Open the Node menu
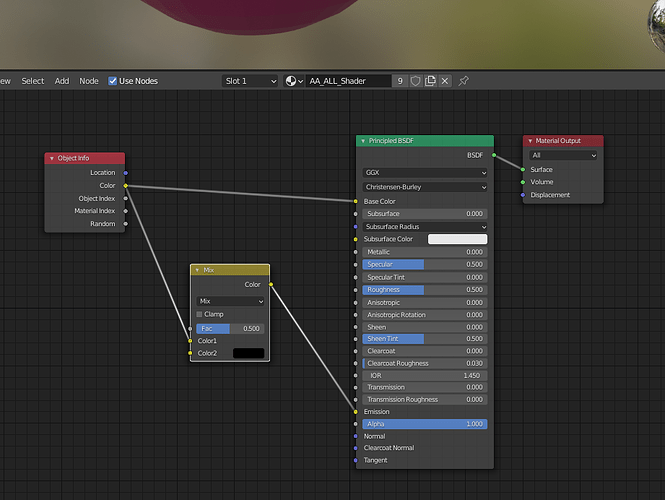The width and height of the screenshot is (665, 500). pyautogui.click(x=89, y=81)
